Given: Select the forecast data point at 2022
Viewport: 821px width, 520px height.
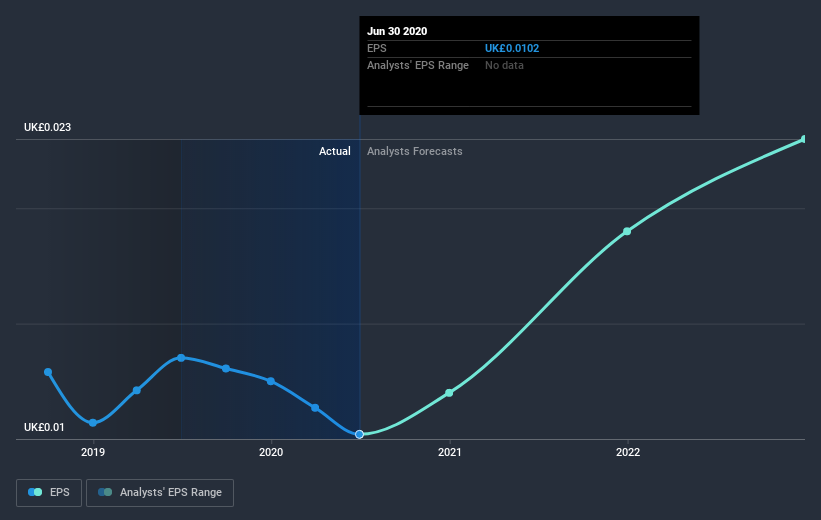Looking at the screenshot, I should coord(627,231).
